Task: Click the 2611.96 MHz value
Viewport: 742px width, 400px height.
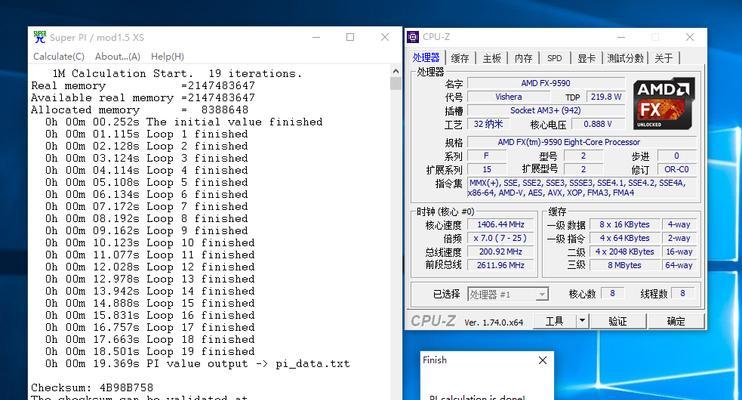Action: tap(501, 265)
